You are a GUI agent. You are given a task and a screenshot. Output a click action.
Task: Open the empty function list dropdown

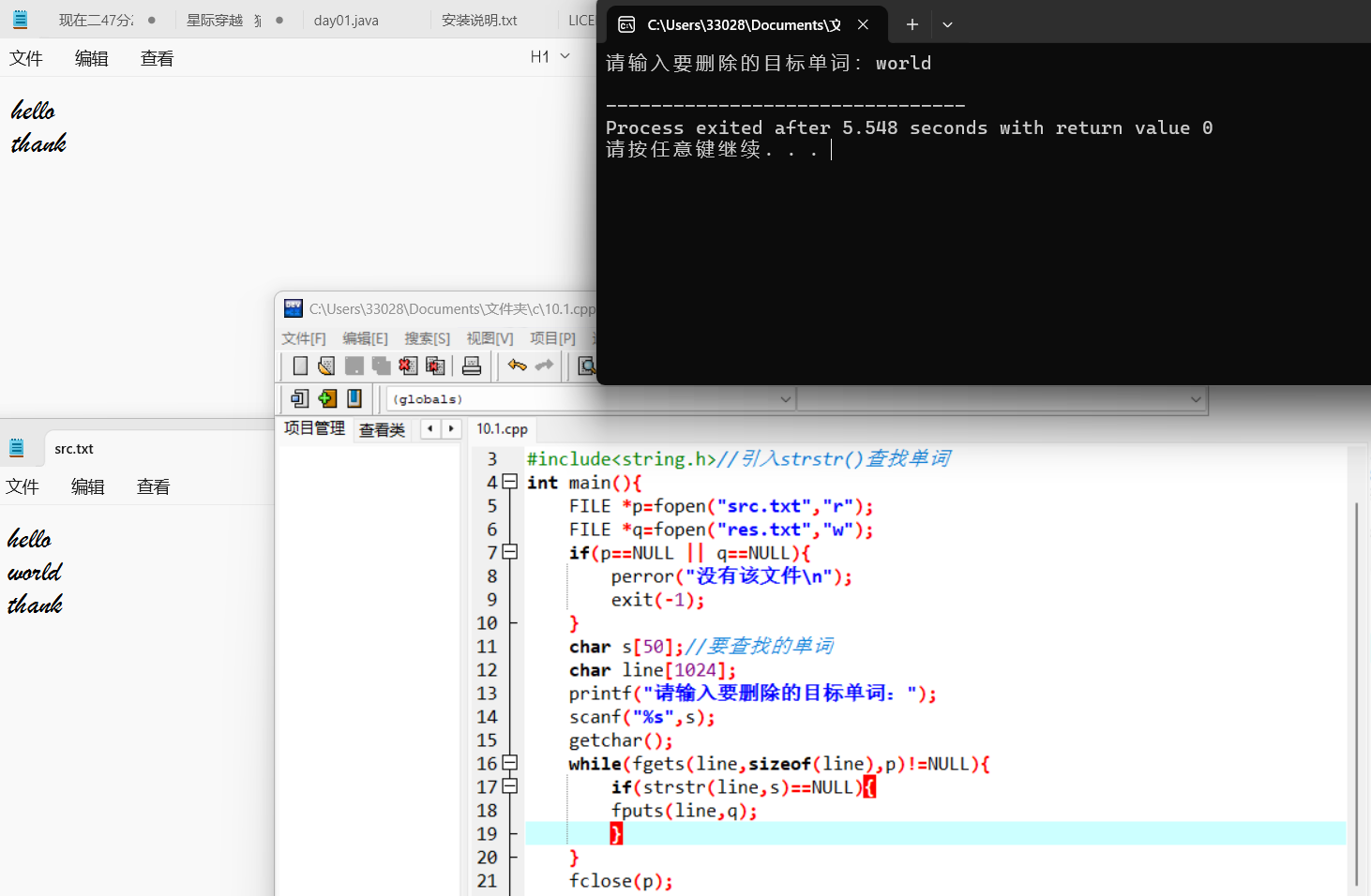1002,399
